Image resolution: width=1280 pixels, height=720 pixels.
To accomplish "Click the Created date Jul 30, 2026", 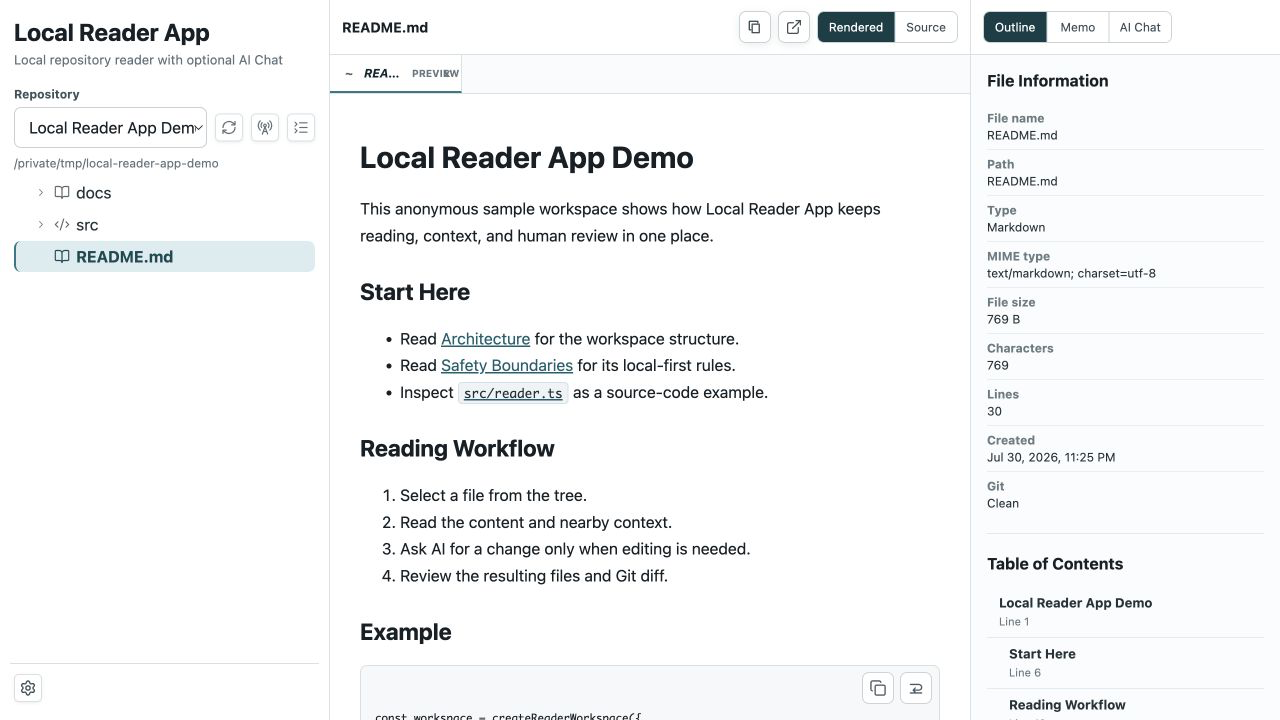I will (x=1051, y=457).
